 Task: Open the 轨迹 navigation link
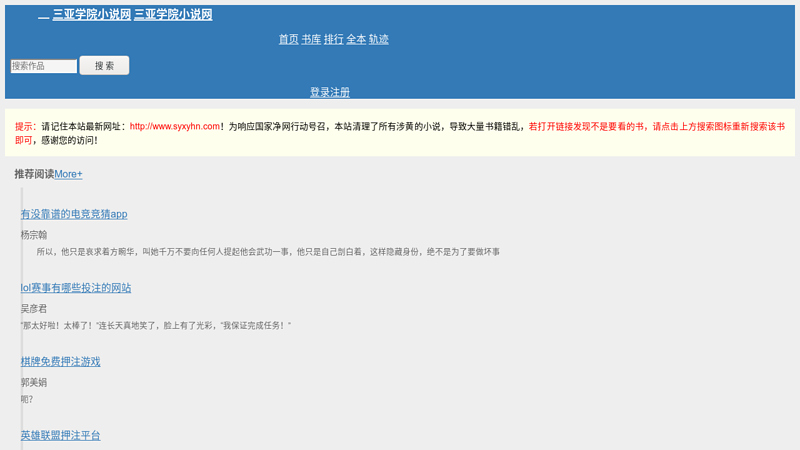tap(378, 39)
